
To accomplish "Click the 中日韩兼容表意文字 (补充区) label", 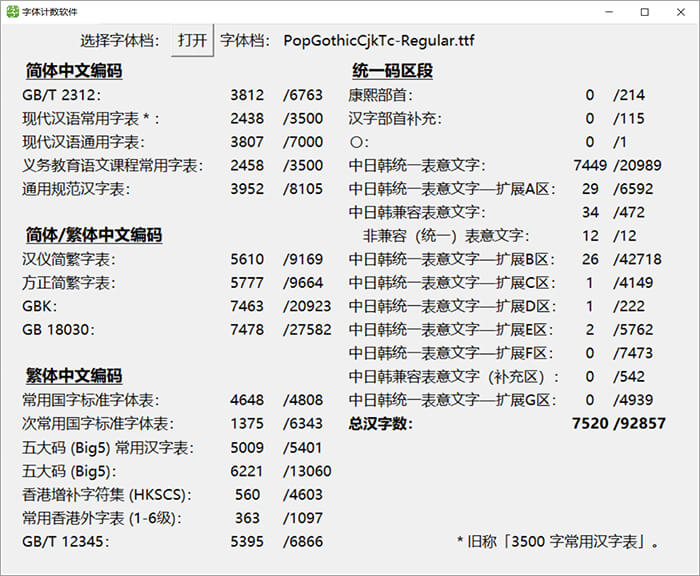I will coord(454,377).
